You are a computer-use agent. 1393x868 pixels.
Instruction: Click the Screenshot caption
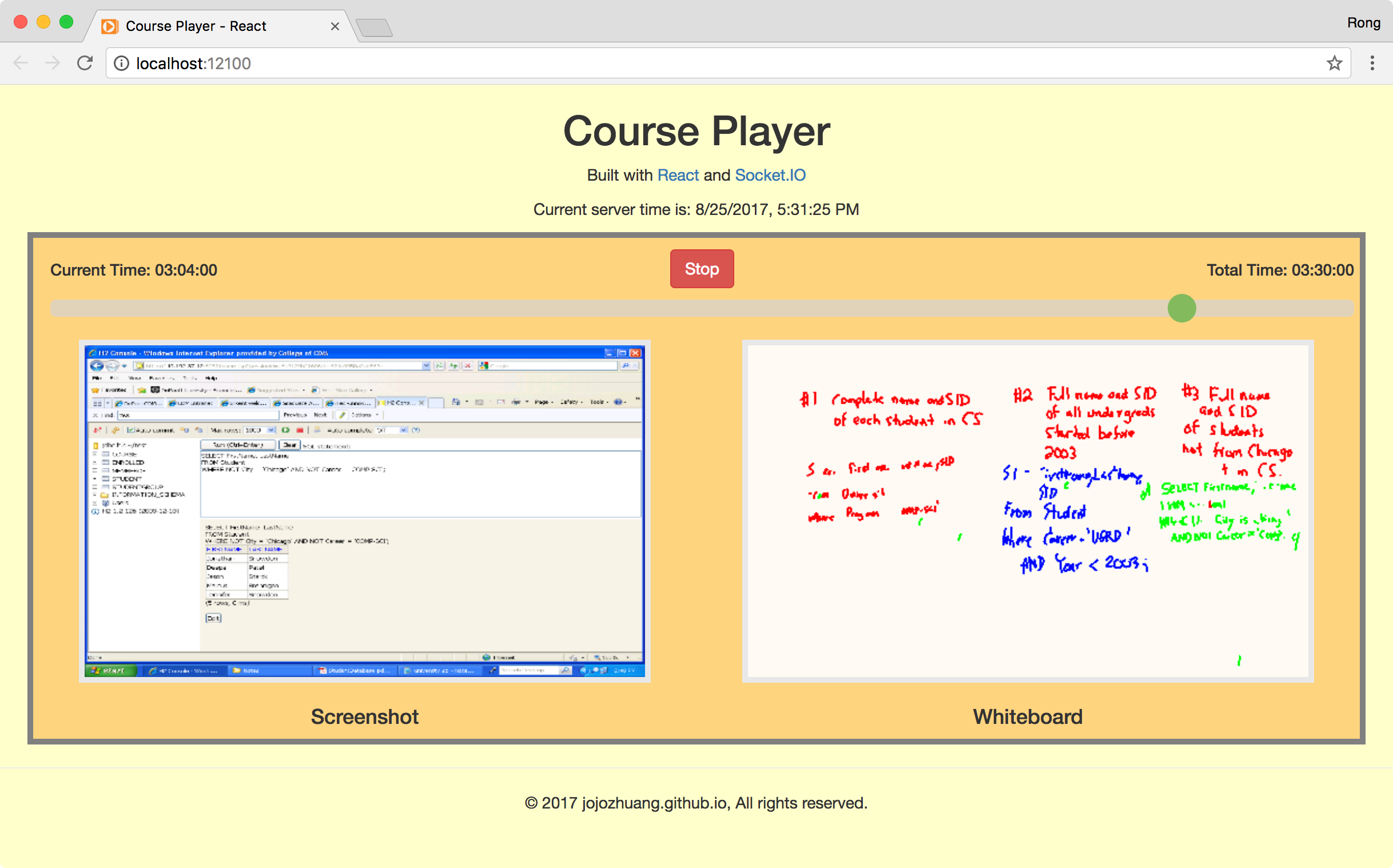[364, 716]
